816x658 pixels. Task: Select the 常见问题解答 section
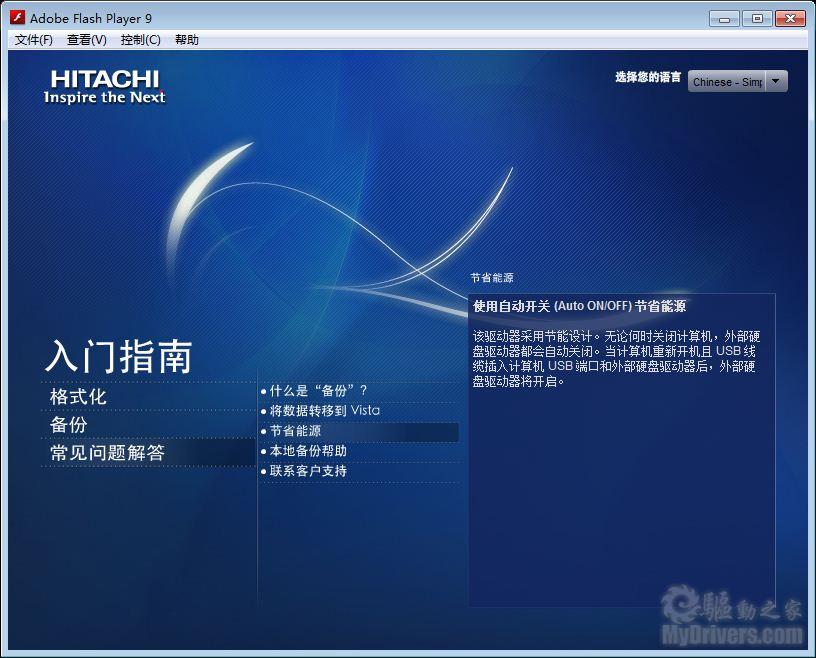pos(107,453)
